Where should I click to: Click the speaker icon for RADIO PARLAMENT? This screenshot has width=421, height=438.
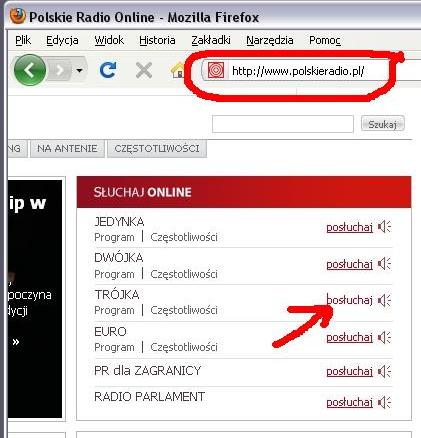384,402
